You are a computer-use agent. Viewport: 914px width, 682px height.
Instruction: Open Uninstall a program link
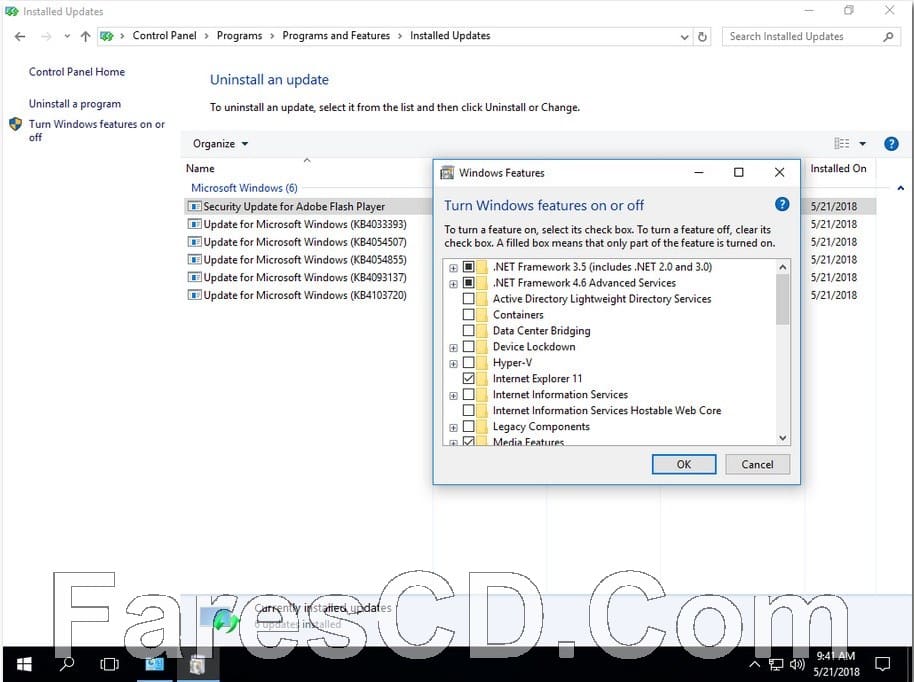click(x=75, y=104)
